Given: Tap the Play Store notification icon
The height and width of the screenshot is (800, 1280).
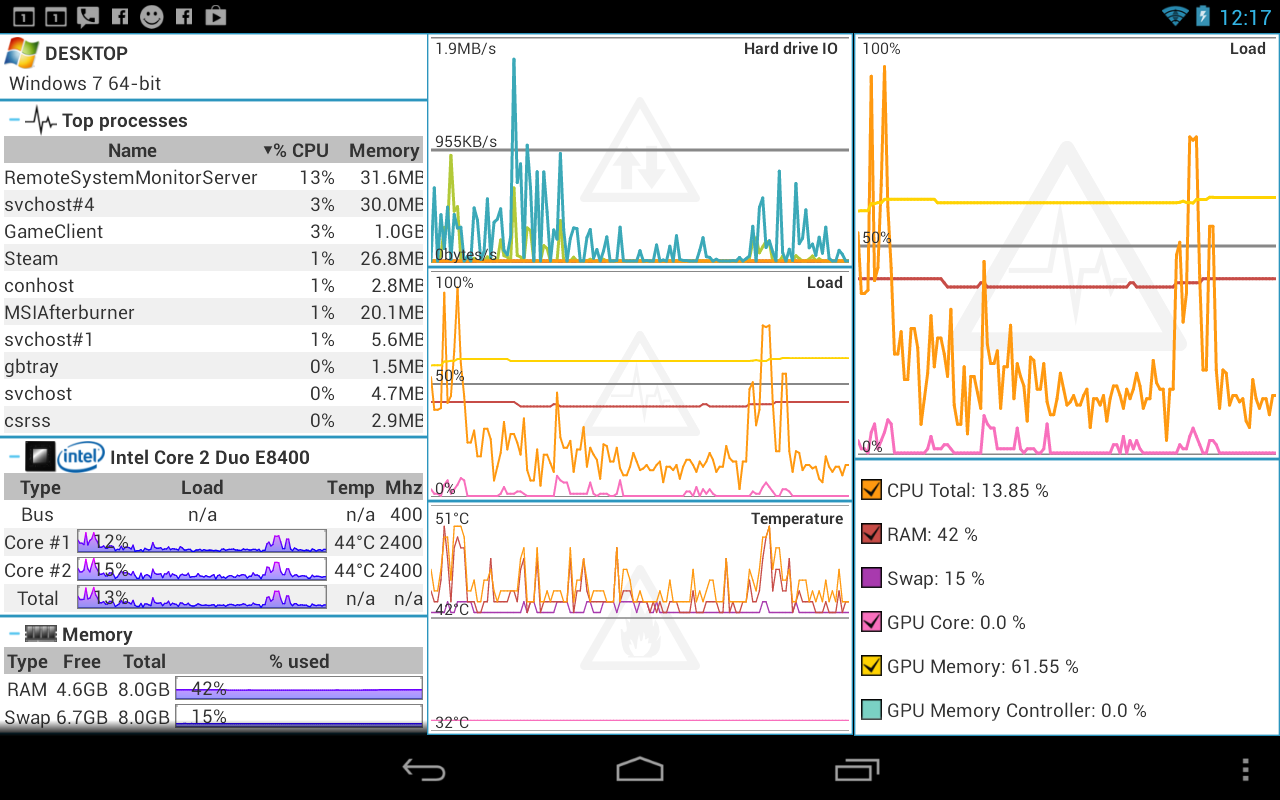Looking at the screenshot, I should click(x=214, y=16).
